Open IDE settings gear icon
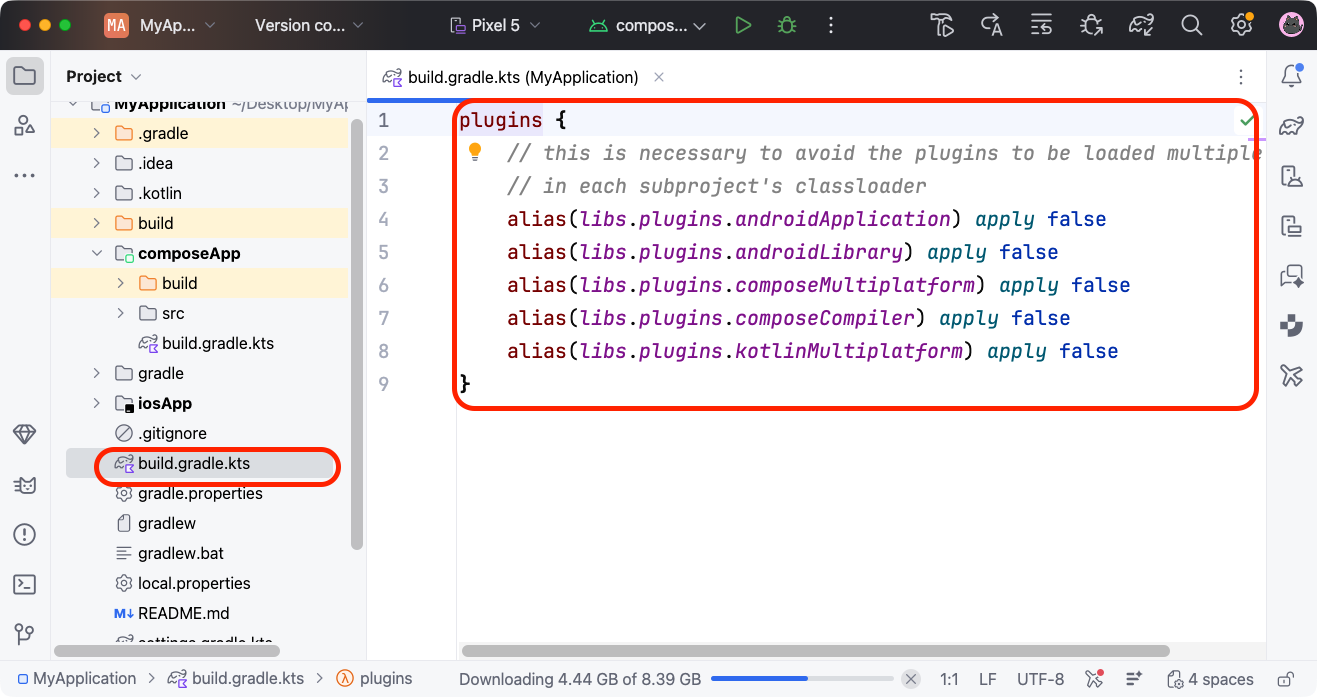1317x697 pixels. [x=1241, y=26]
